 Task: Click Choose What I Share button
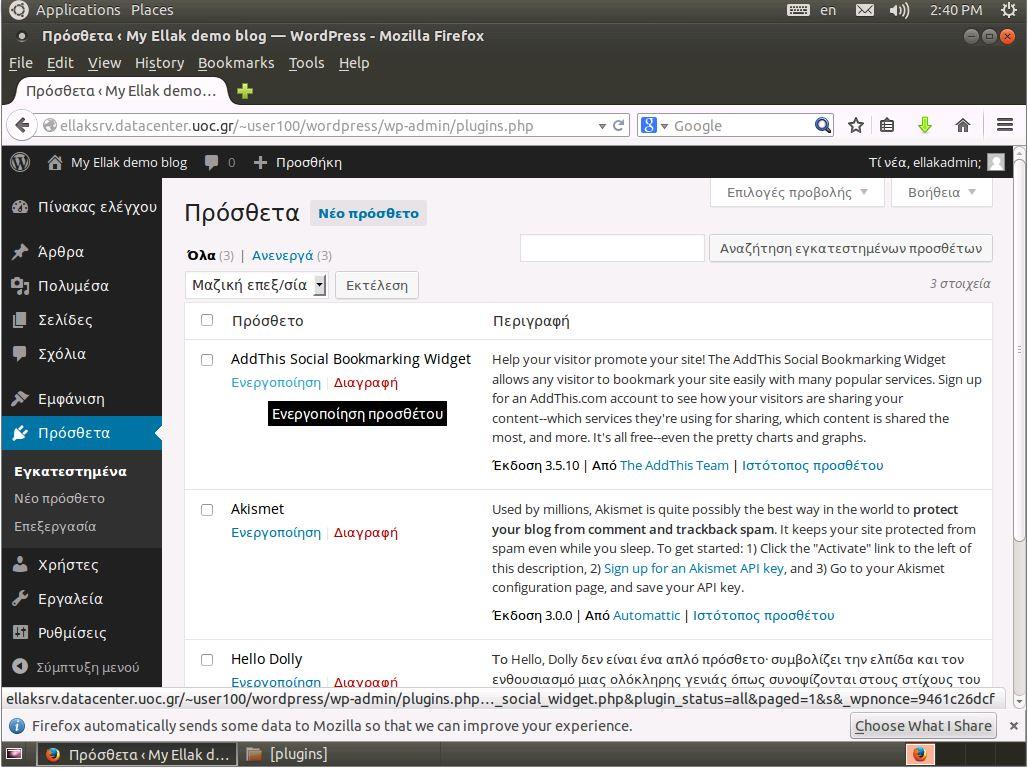tap(923, 726)
